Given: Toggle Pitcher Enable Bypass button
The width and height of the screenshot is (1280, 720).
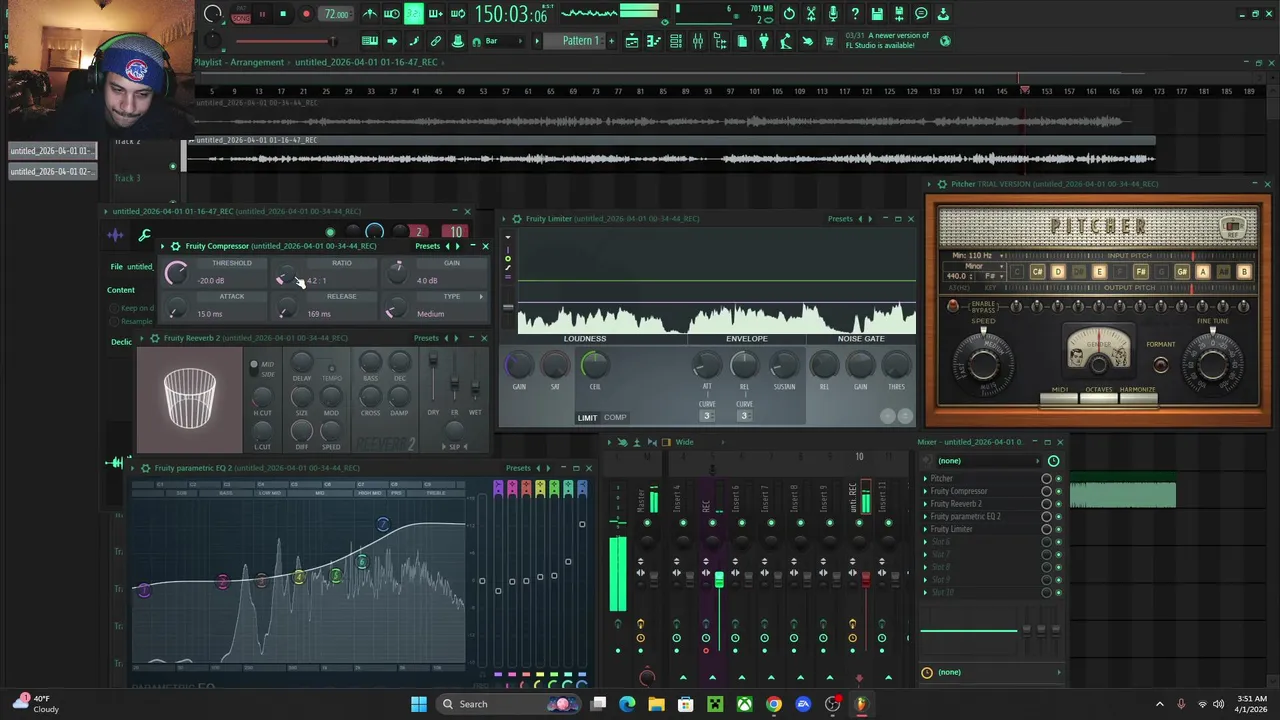Looking at the screenshot, I should (952, 306).
